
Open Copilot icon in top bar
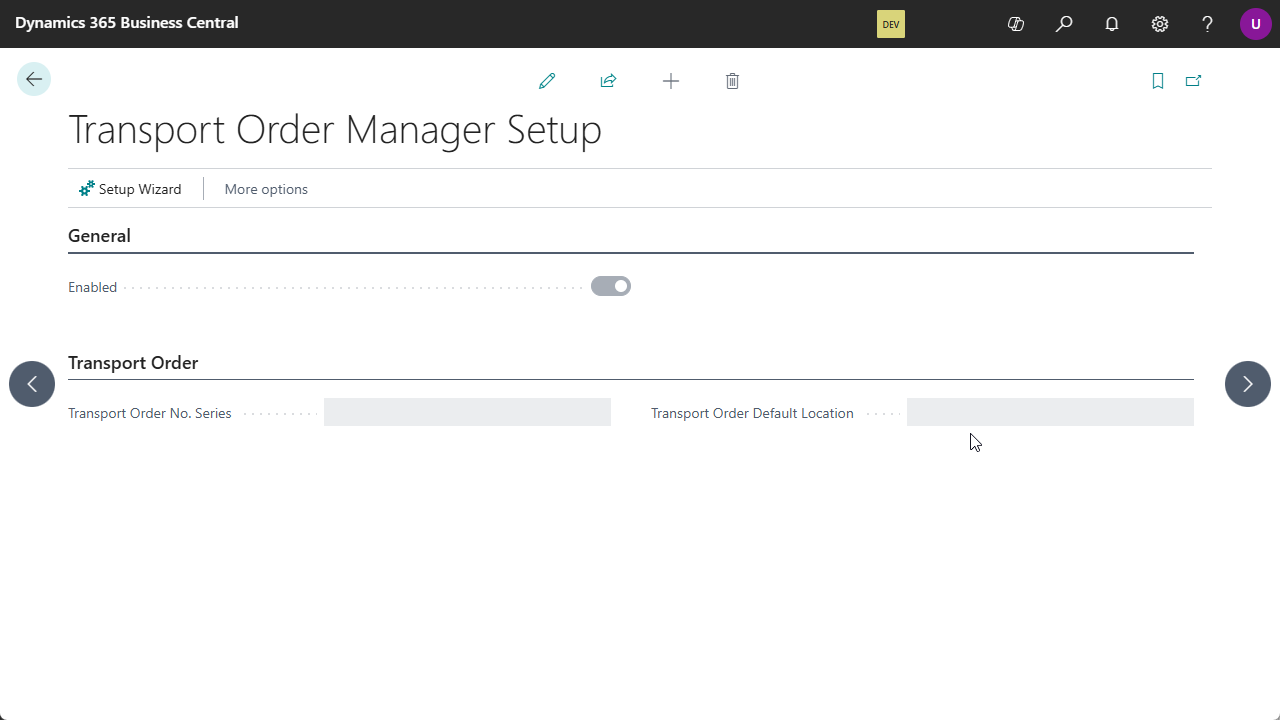[x=1016, y=24]
